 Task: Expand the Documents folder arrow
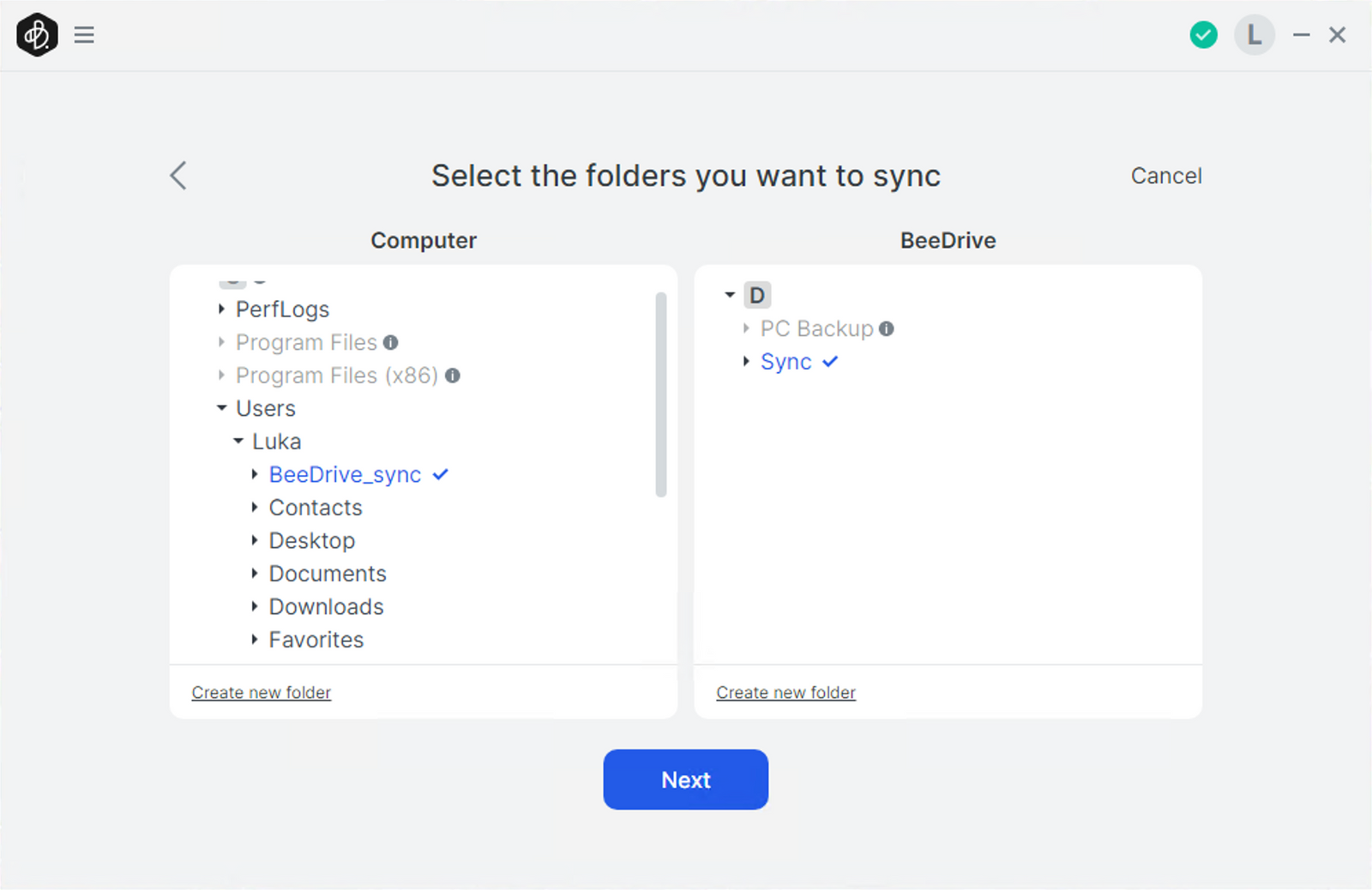point(255,574)
